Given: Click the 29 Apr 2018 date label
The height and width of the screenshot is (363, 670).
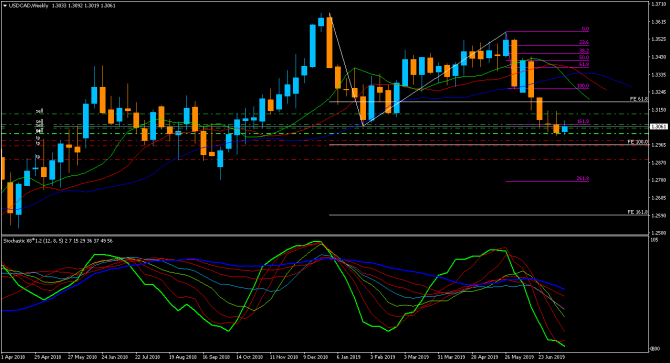Looking at the screenshot, I should pos(47,357).
